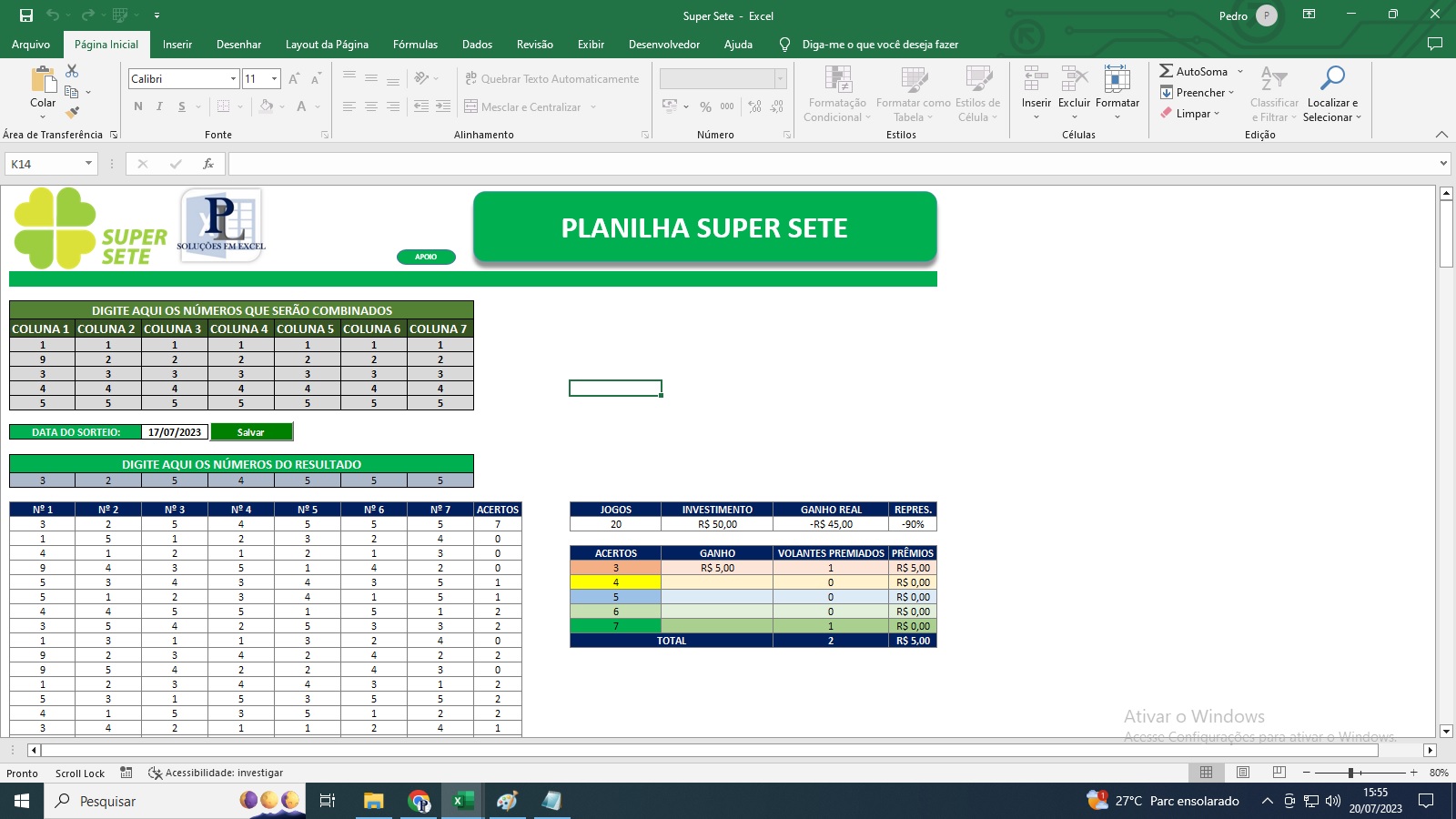The width and height of the screenshot is (1456, 819).
Task: Open the Fórmulas ribbon tab
Action: 415,45
